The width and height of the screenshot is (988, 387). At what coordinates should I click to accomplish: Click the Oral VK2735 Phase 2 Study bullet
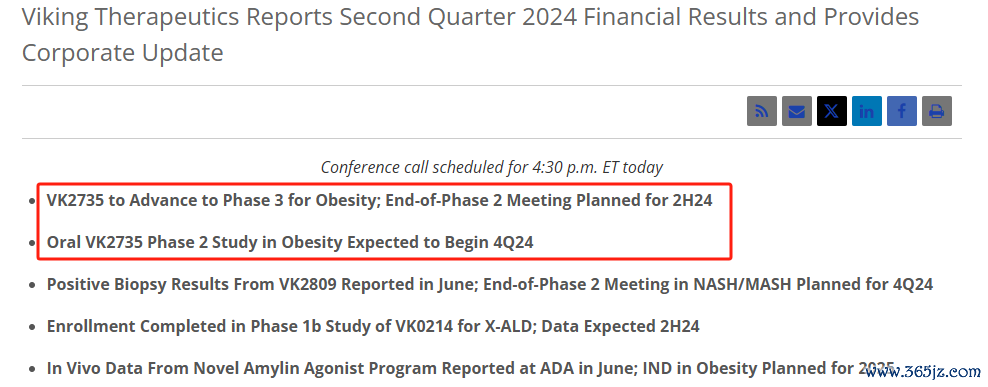coord(290,242)
